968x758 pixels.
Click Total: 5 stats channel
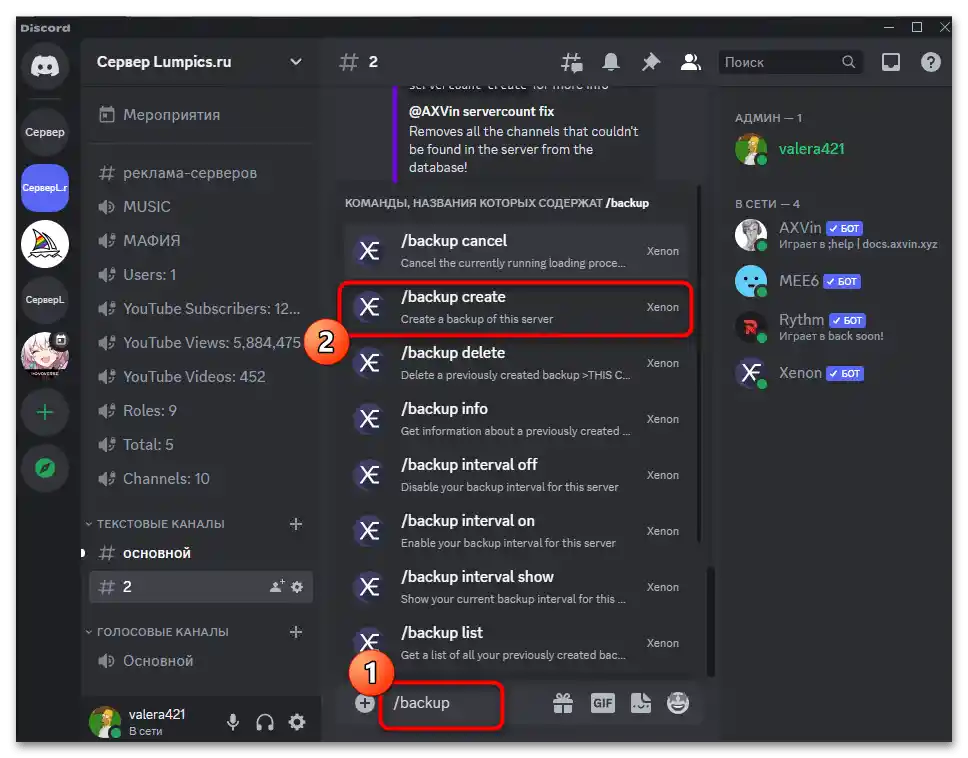point(201,444)
